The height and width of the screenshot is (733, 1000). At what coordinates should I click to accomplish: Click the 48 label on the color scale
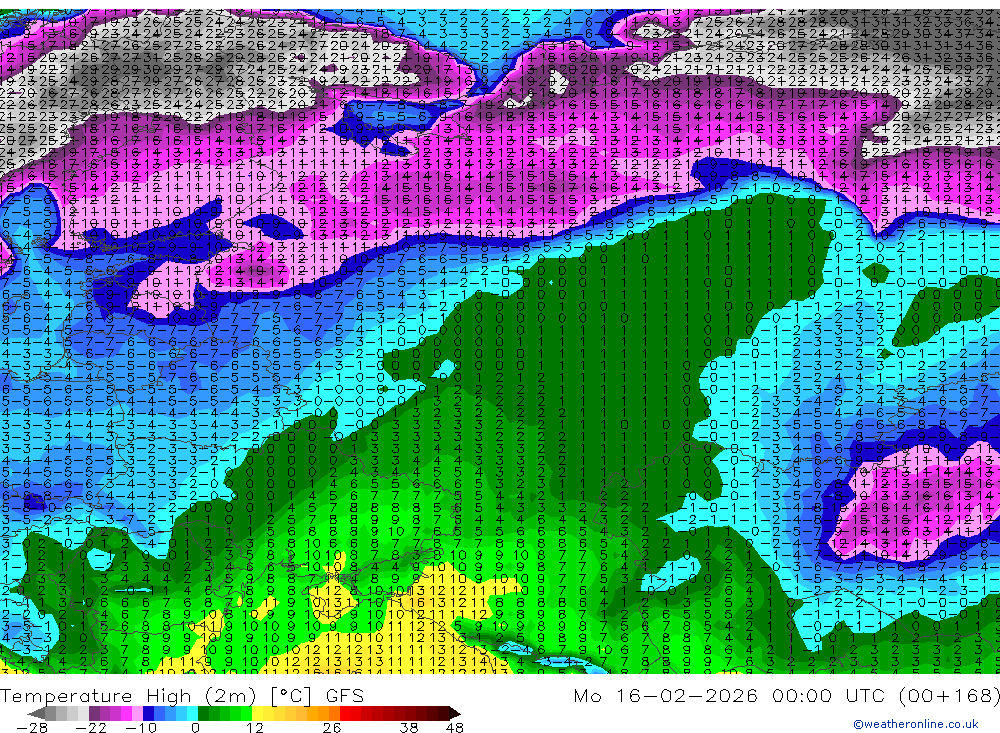tap(454, 727)
